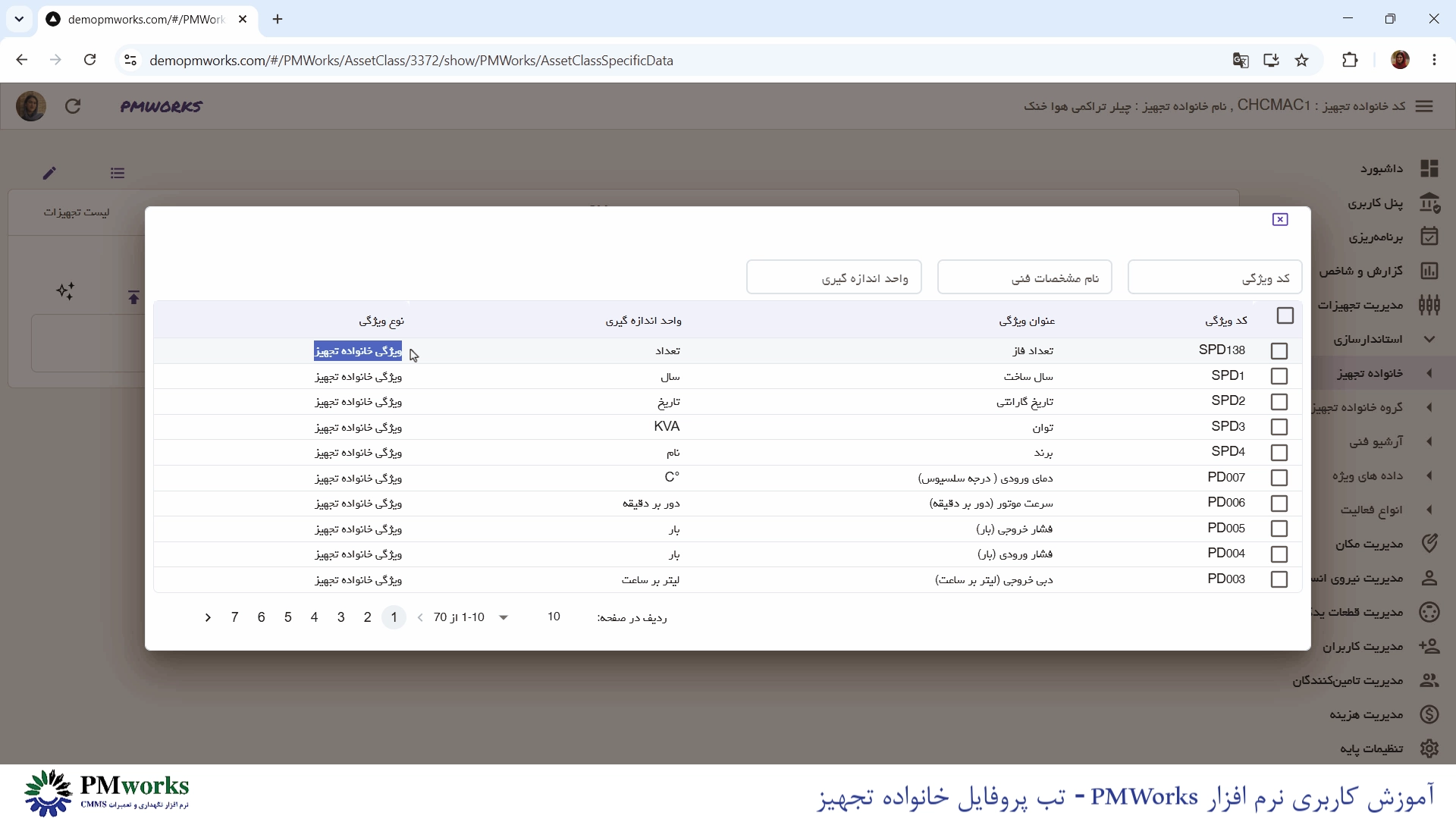Open the مدیریت مکان location icon

coord(1429,544)
